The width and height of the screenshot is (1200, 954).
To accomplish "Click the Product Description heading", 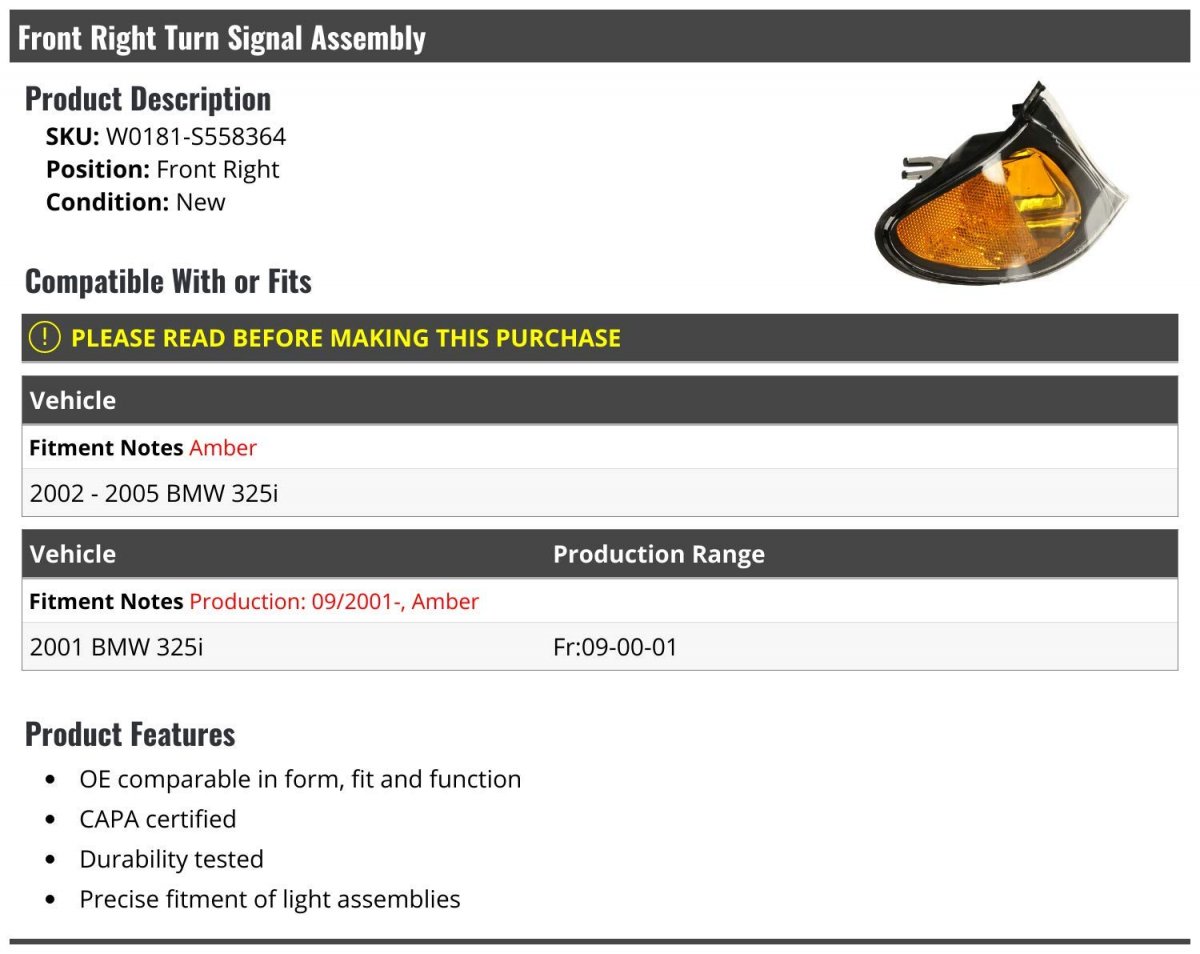I will pos(148,99).
